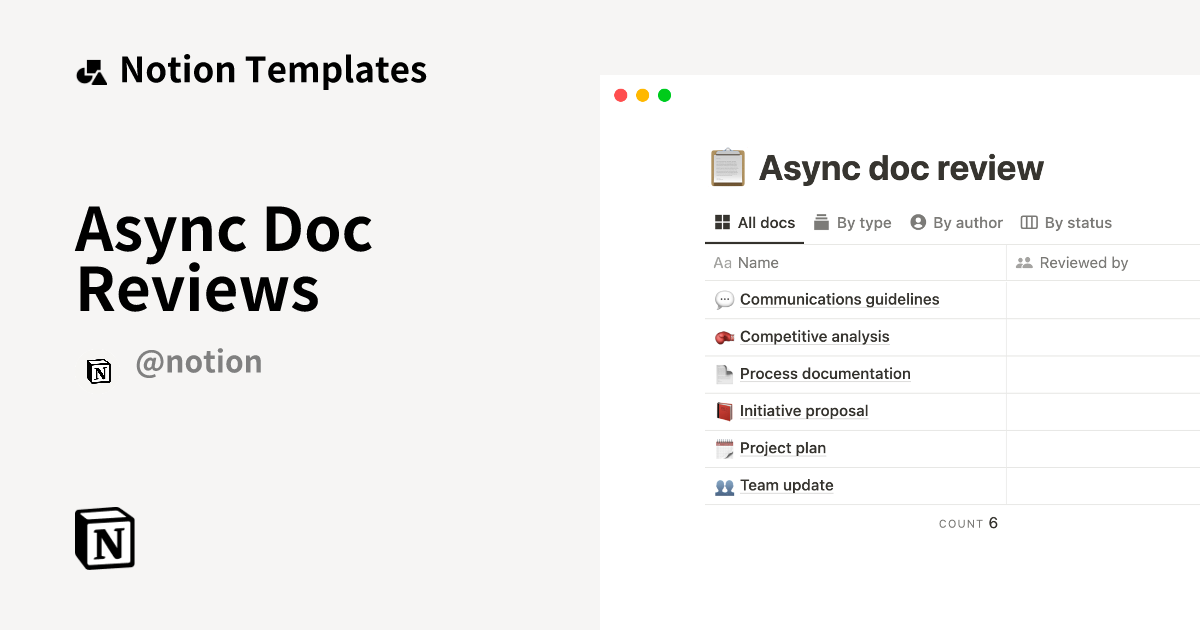The image size is (1200, 630).
Task: Click the Aa icon in the Name column header
Action: click(721, 262)
